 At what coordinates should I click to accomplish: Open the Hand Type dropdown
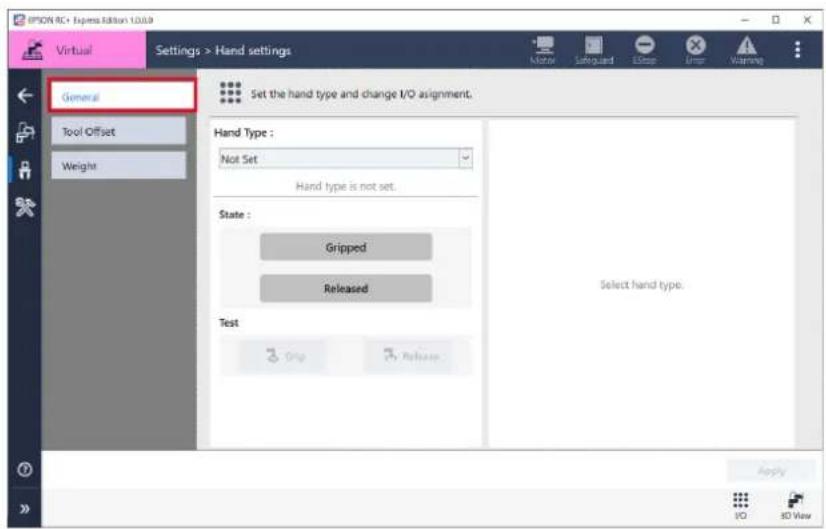pos(346,159)
